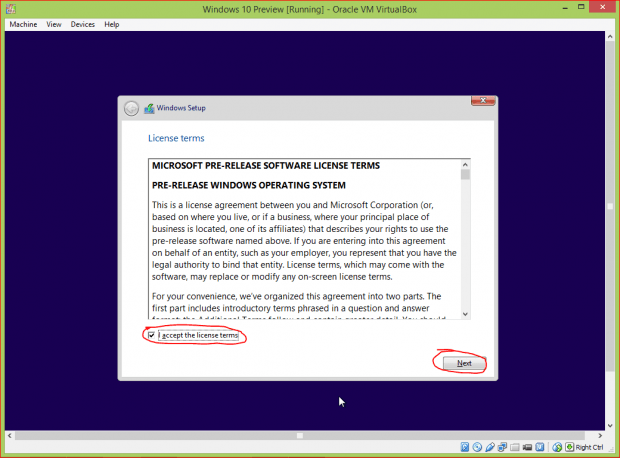Open the Devices menu
This screenshot has width=620, height=458.
click(83, 24)
